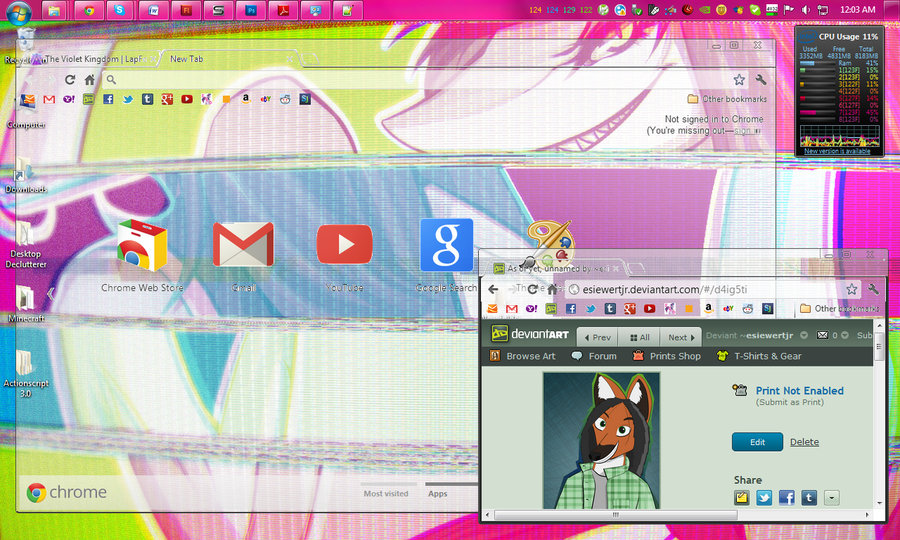900x540 pixels.
Task: Select the As of yet, unnamed deviantART tab
Action: (x=554, y=268)
